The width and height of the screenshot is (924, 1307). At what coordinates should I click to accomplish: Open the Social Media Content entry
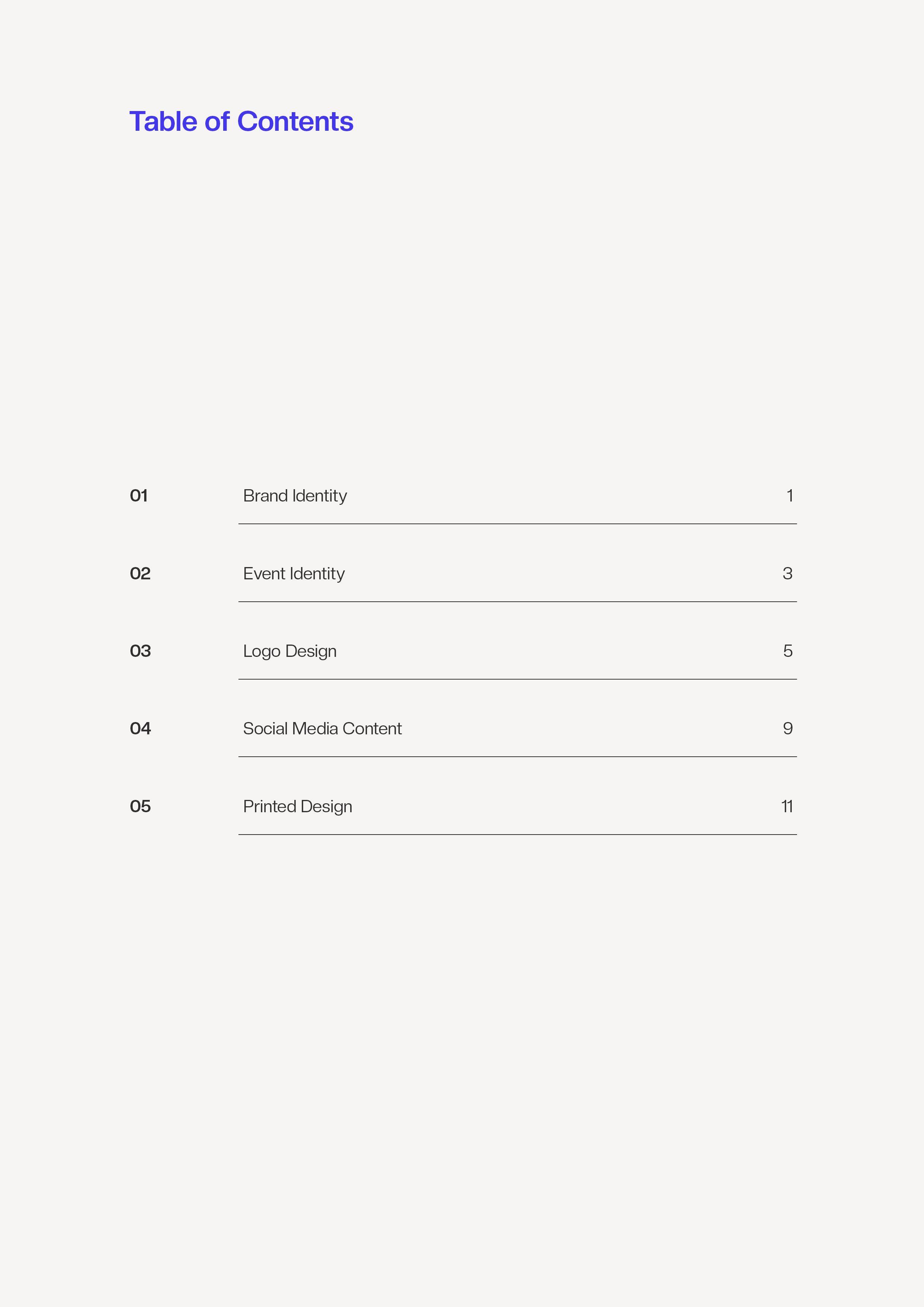[x=322, y=729]
